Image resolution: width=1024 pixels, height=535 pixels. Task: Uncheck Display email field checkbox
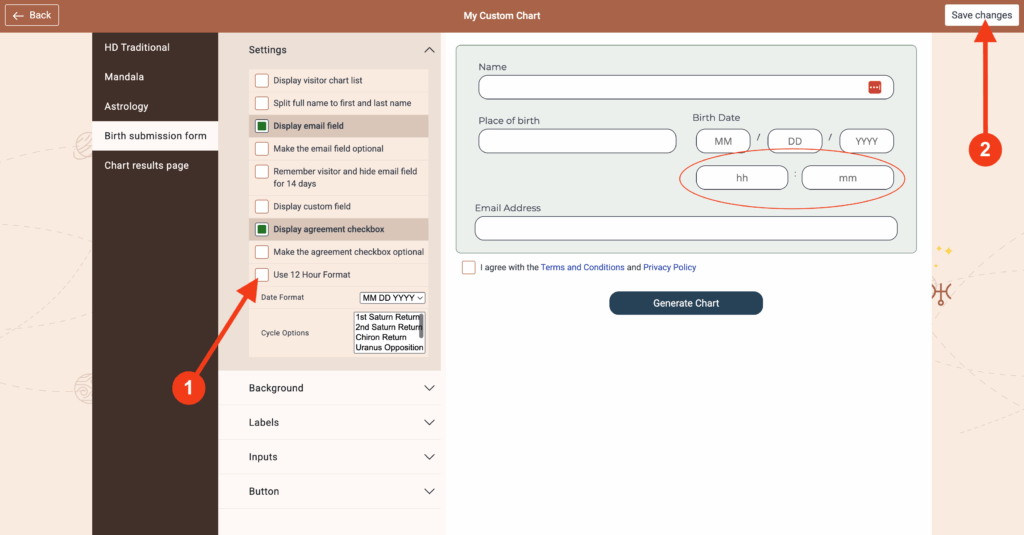(262, 126)
